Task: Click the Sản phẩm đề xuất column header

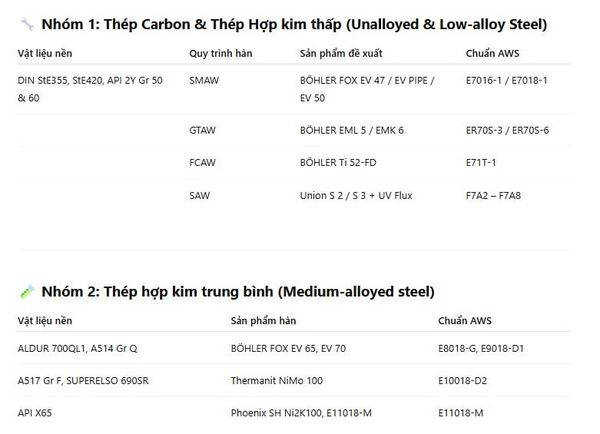Action: tap(341, 53)
